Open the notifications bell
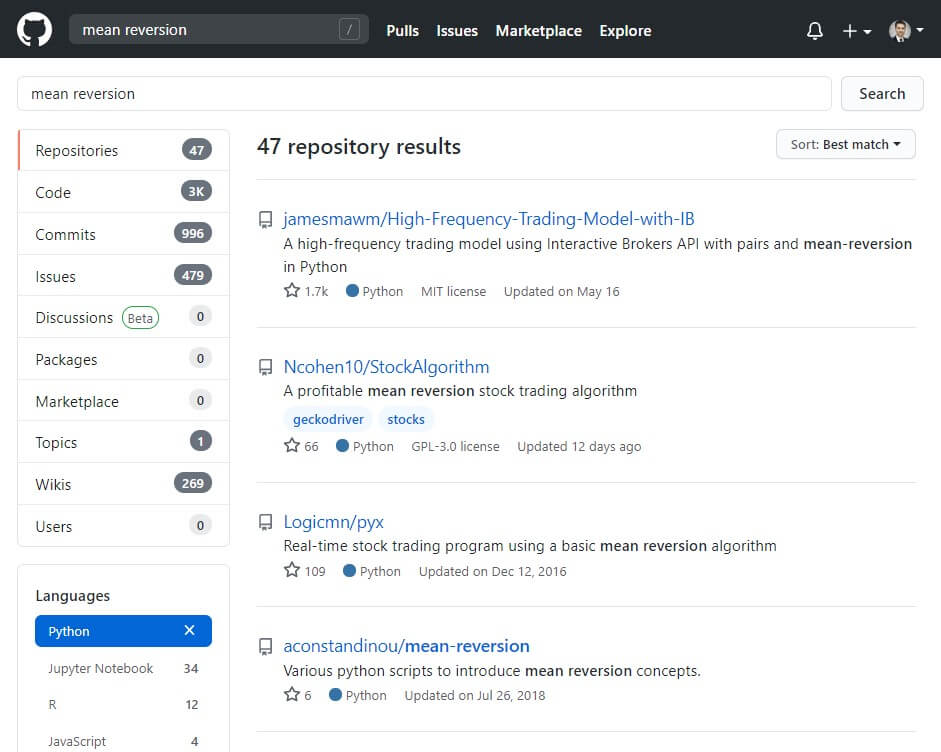Viewport: 941px width, 752px height. (814, 31)
